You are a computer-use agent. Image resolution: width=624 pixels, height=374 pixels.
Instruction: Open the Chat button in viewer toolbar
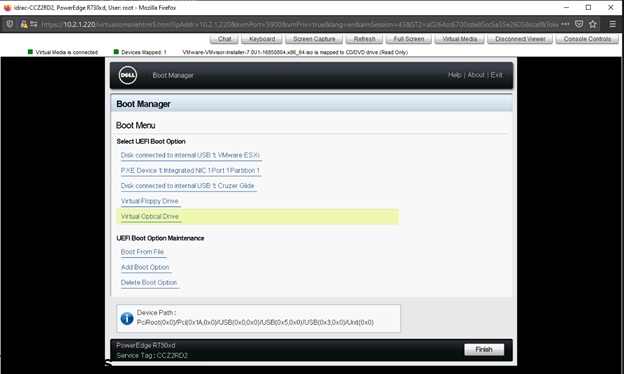point(224,39)
